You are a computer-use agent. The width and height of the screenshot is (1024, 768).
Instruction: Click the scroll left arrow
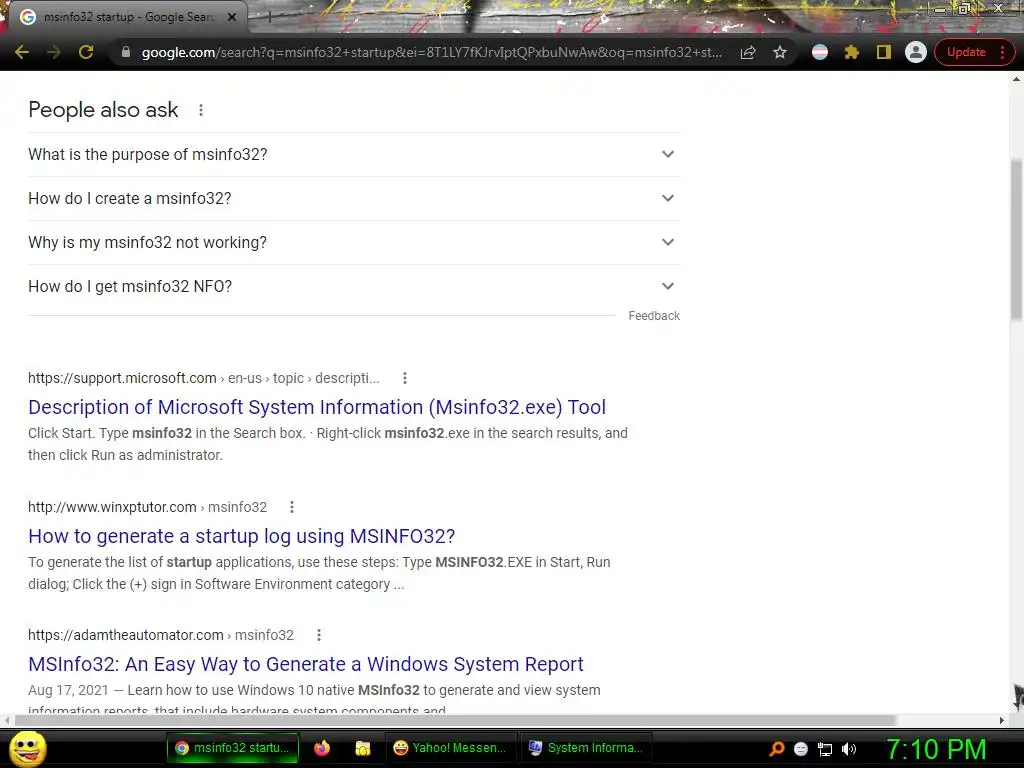tap(7, 721)
